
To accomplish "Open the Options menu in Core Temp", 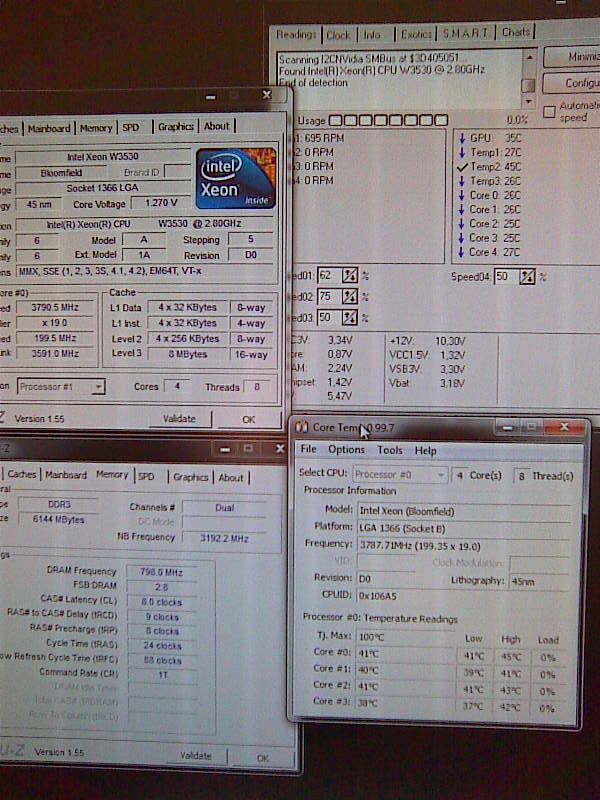I will pos(346,449).
